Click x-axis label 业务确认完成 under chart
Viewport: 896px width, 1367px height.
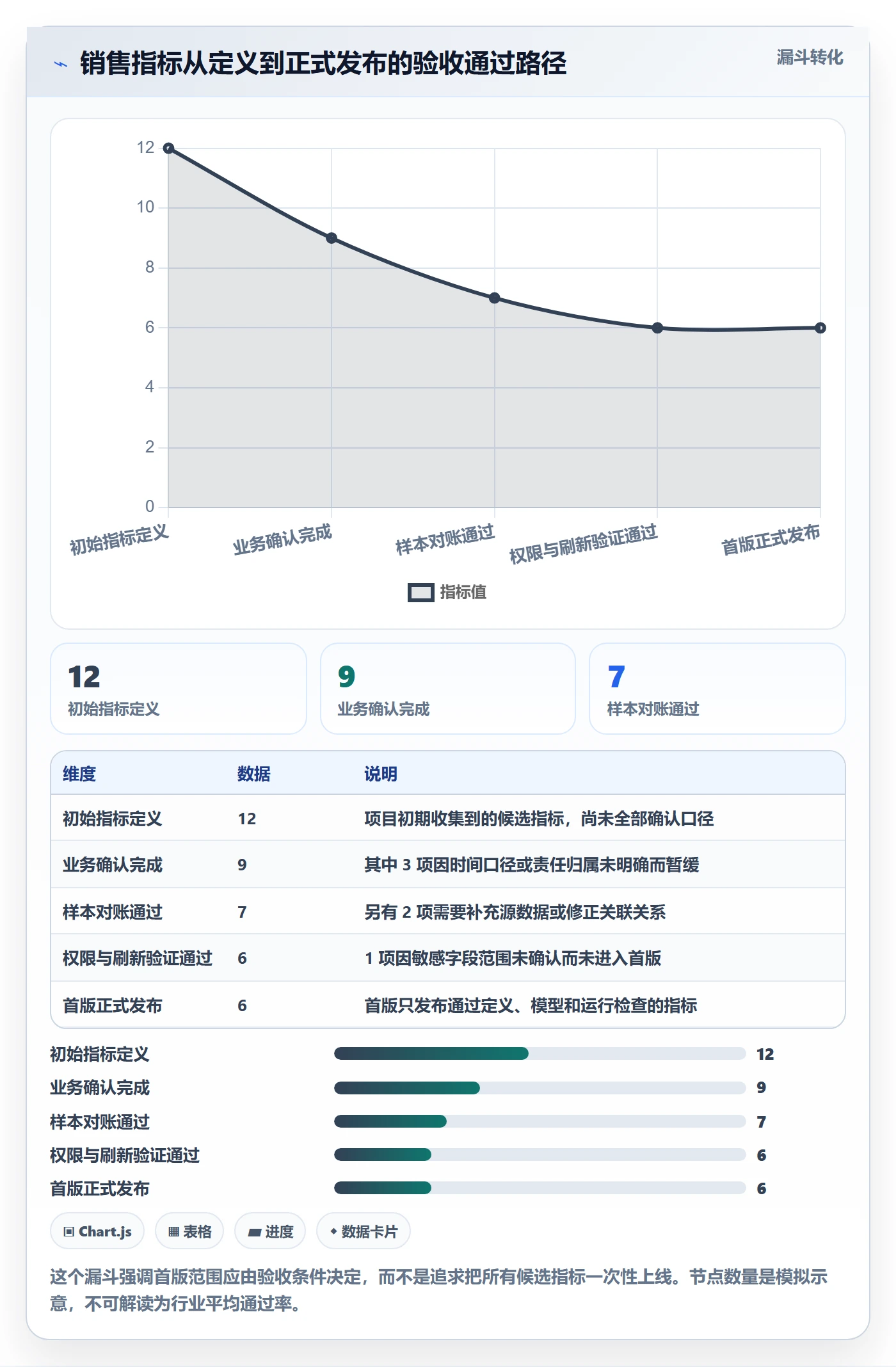[282, 540]
